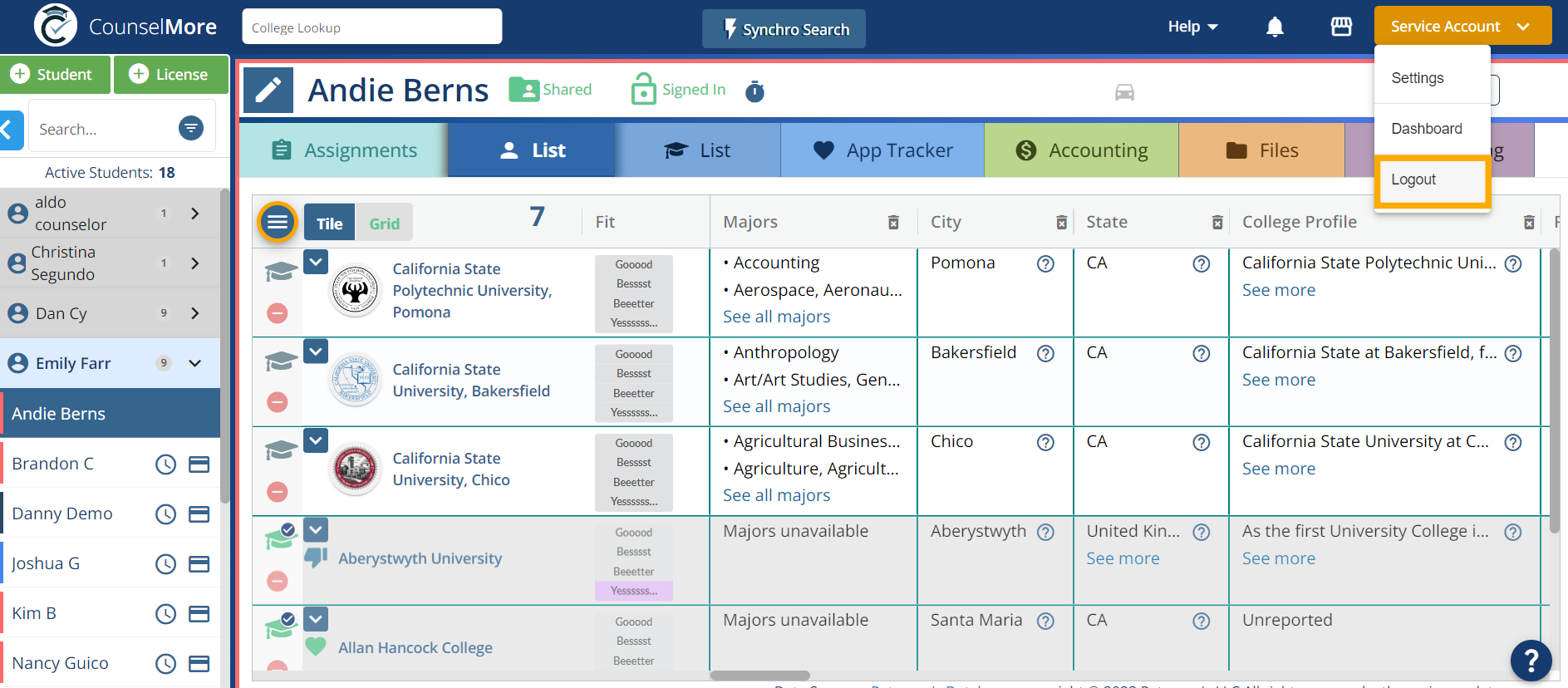The height and width of the screenshot is (688, 1568).
Task: Expand Aberystwyth University row dropdown
Action: pos(316,528)
